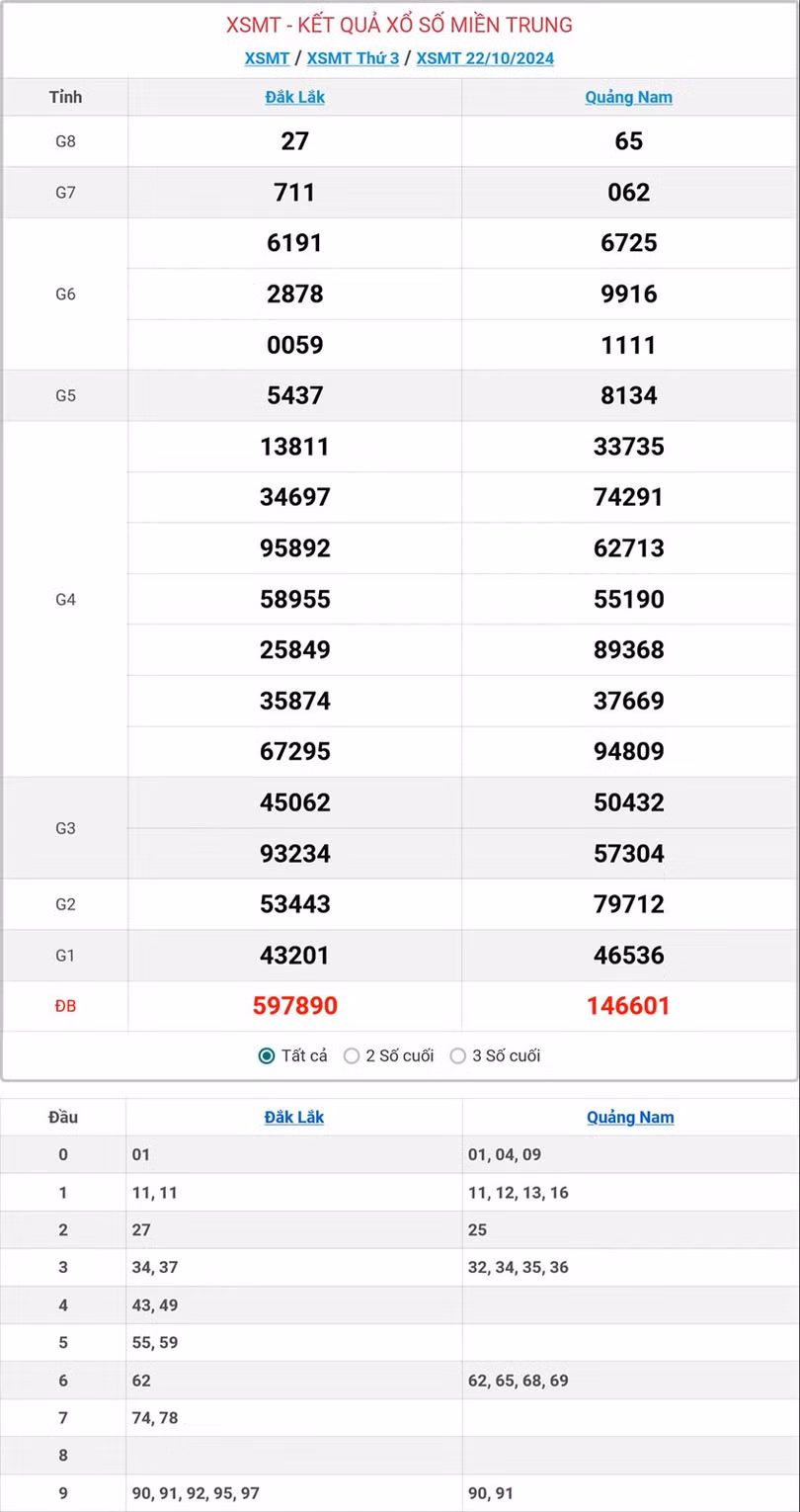
Task: Click the G8 result 65 for Quảng Nam
Action: (628, 141)
